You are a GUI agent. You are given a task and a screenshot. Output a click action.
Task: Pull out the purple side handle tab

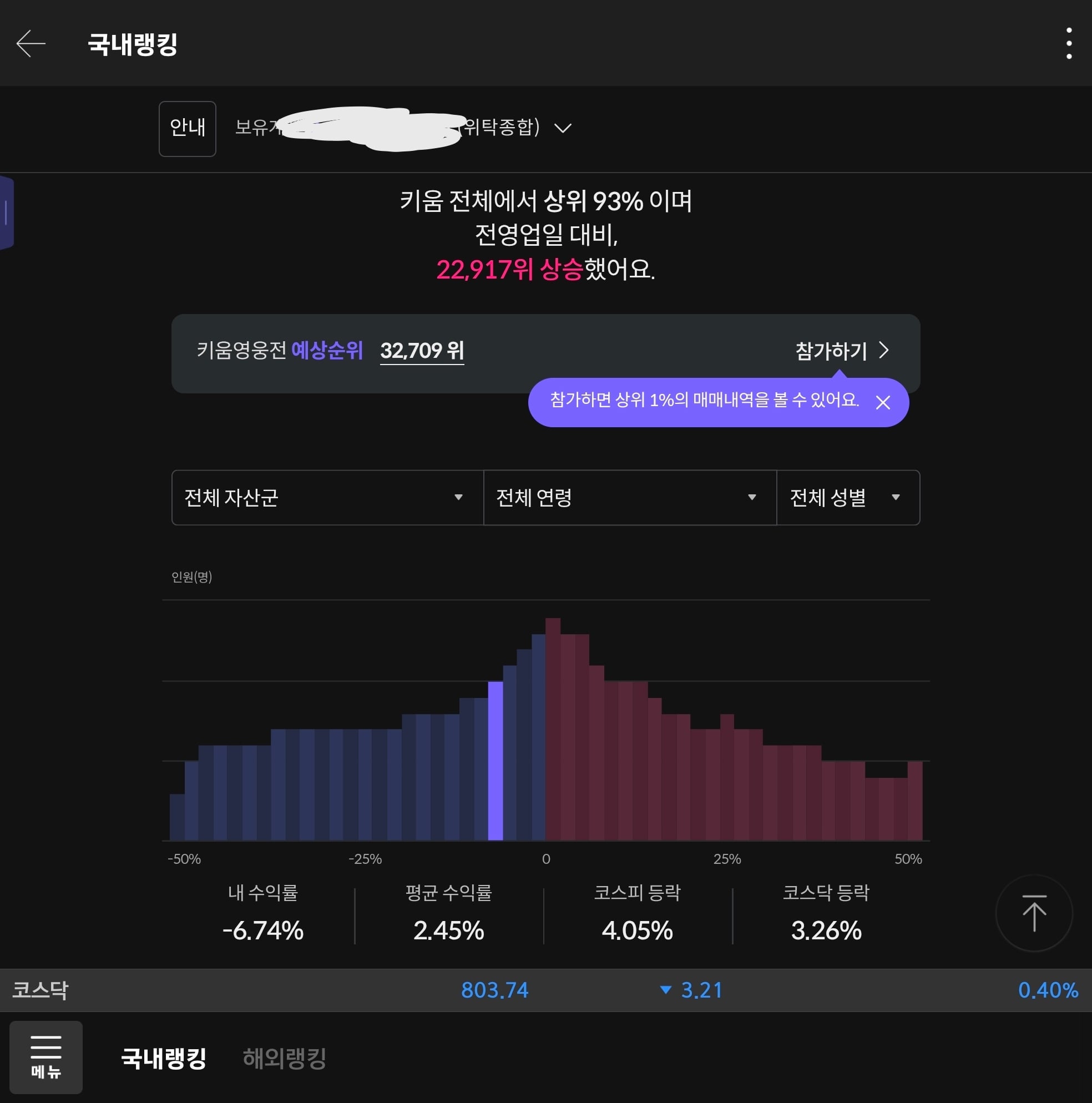[7, 213]
